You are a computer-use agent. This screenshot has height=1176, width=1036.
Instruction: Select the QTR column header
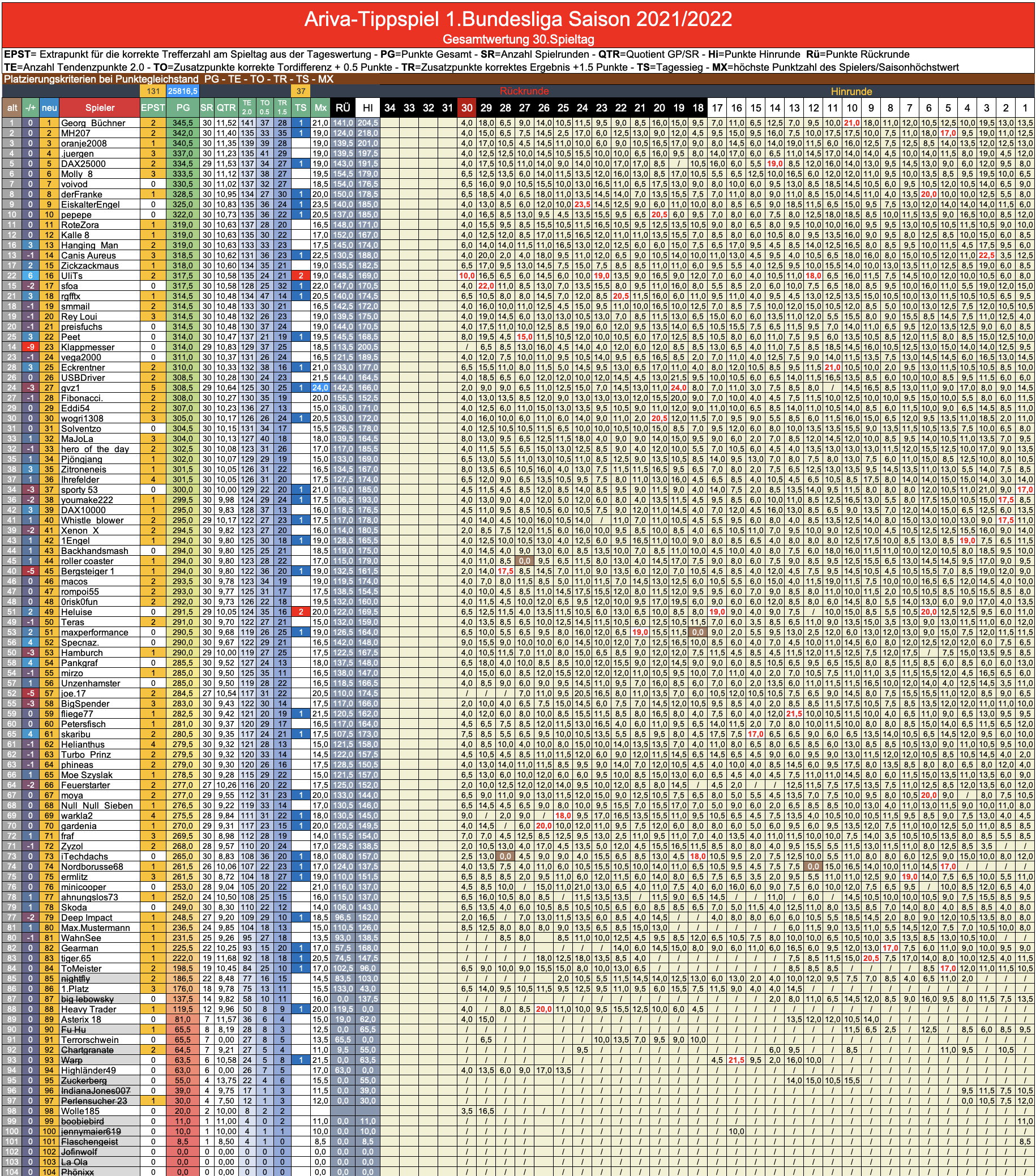coord(226,108)
